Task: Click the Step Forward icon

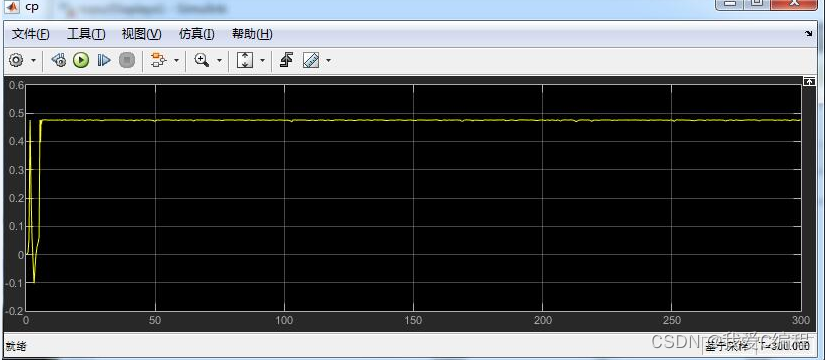Action: pos(104,60)
